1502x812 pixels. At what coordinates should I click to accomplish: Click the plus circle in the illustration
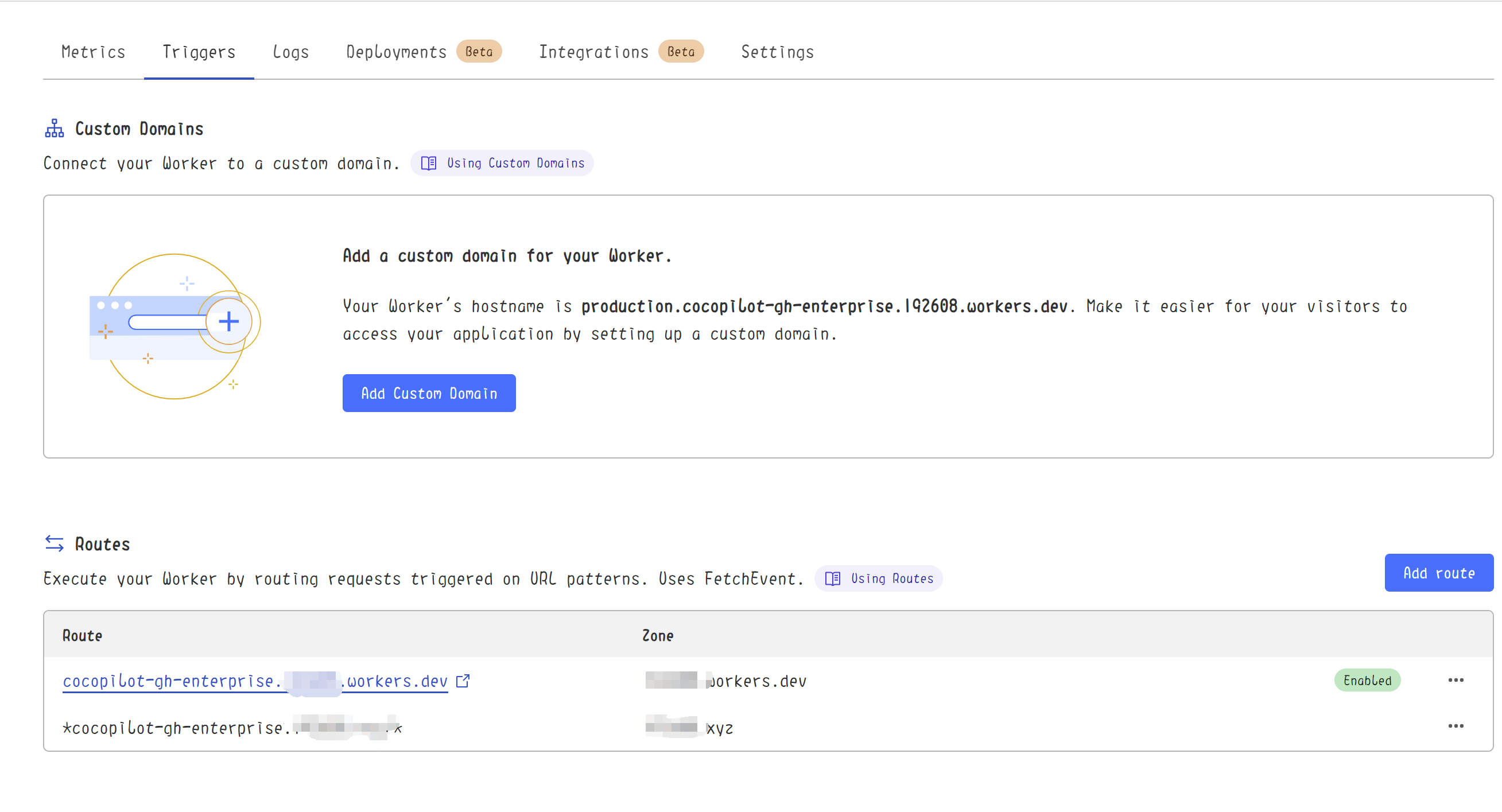click(228, 321)
